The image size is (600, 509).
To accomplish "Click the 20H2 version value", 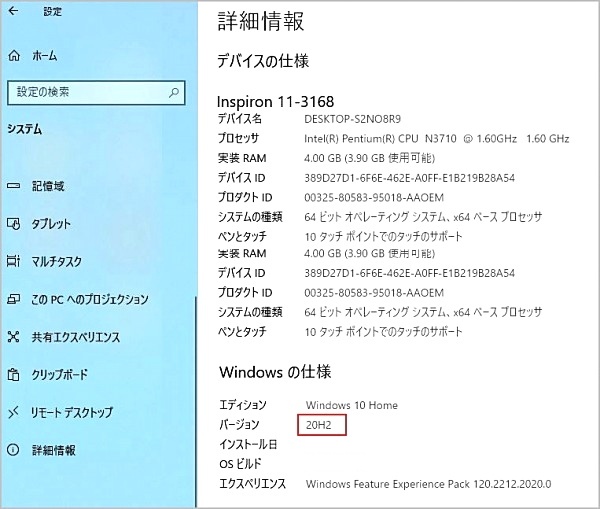I will 319,425.
